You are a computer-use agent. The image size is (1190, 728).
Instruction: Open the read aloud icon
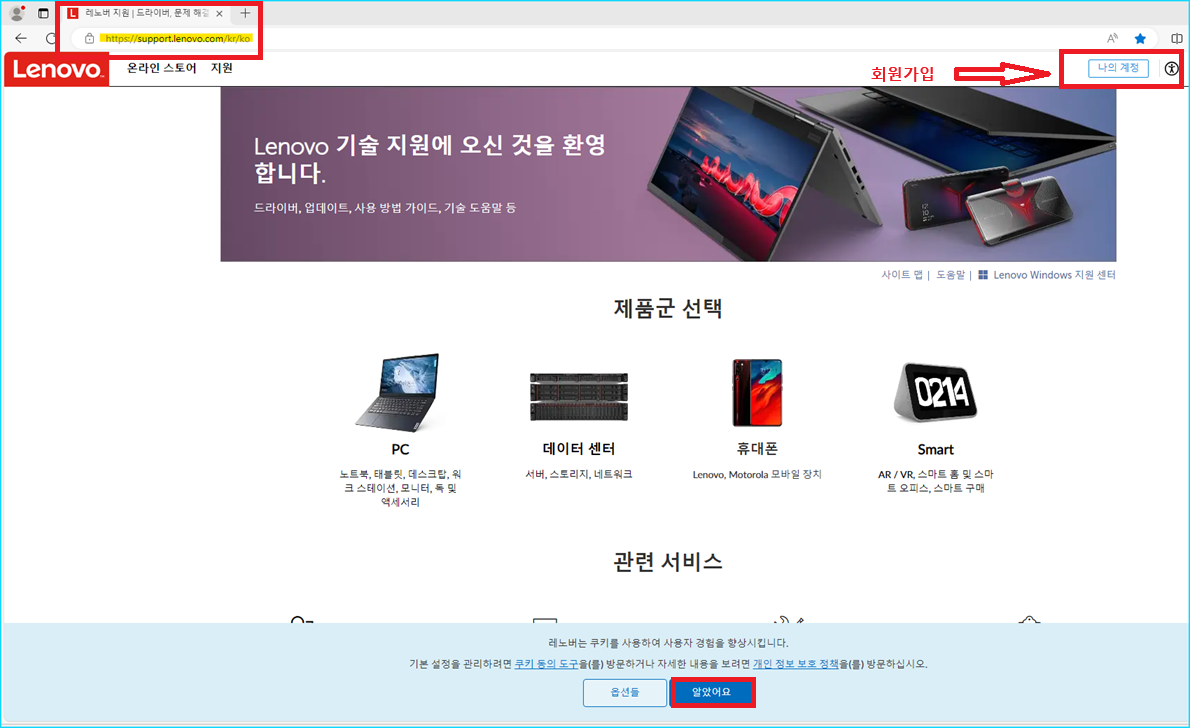coord(1112,38)
